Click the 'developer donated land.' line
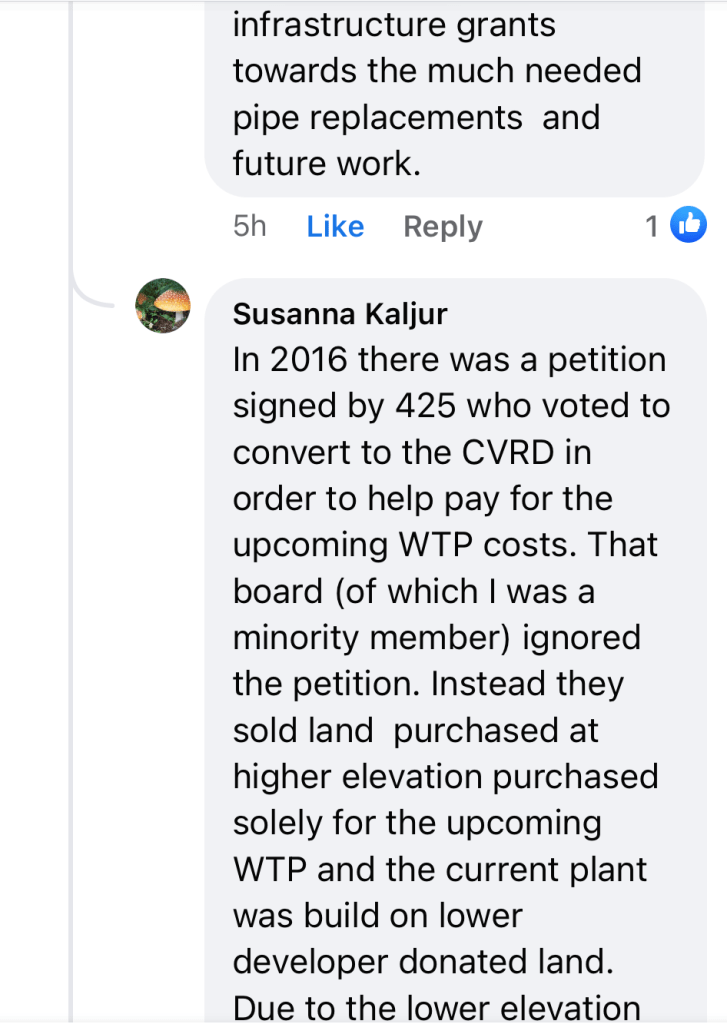 (424, 961)
